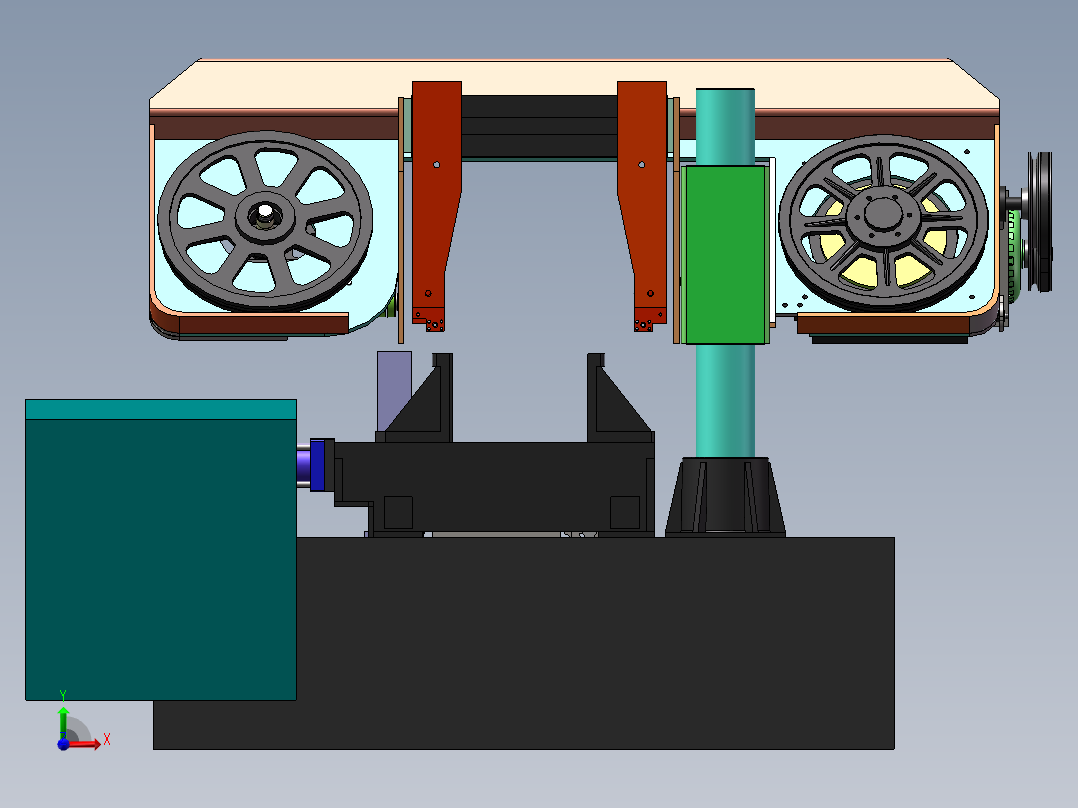1078x808 pixels.
Task: Select the left band wheel hub
Action: pos(265,217)
